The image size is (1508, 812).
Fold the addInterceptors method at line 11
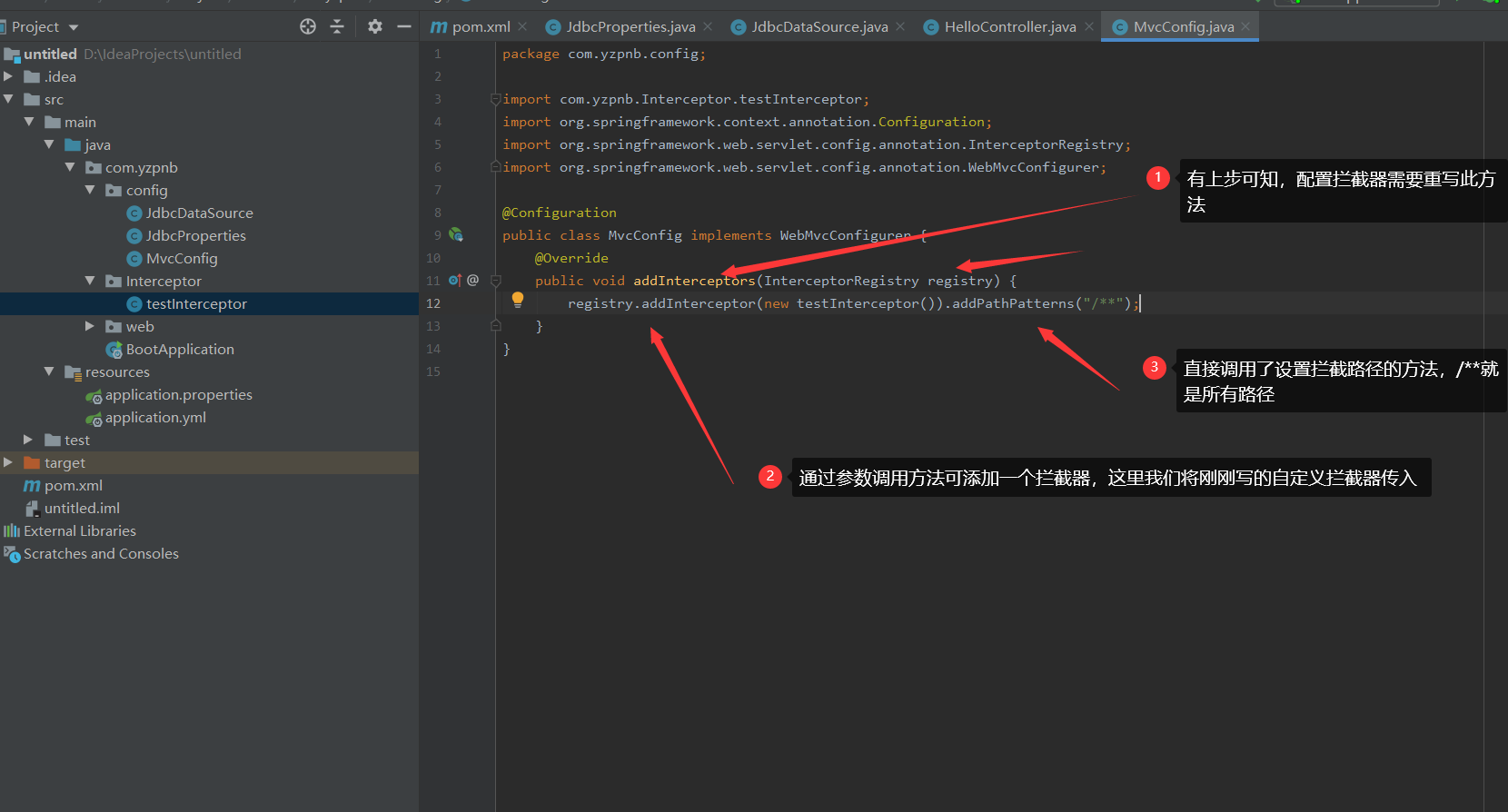pyautogui.click(x=495, y=281)
